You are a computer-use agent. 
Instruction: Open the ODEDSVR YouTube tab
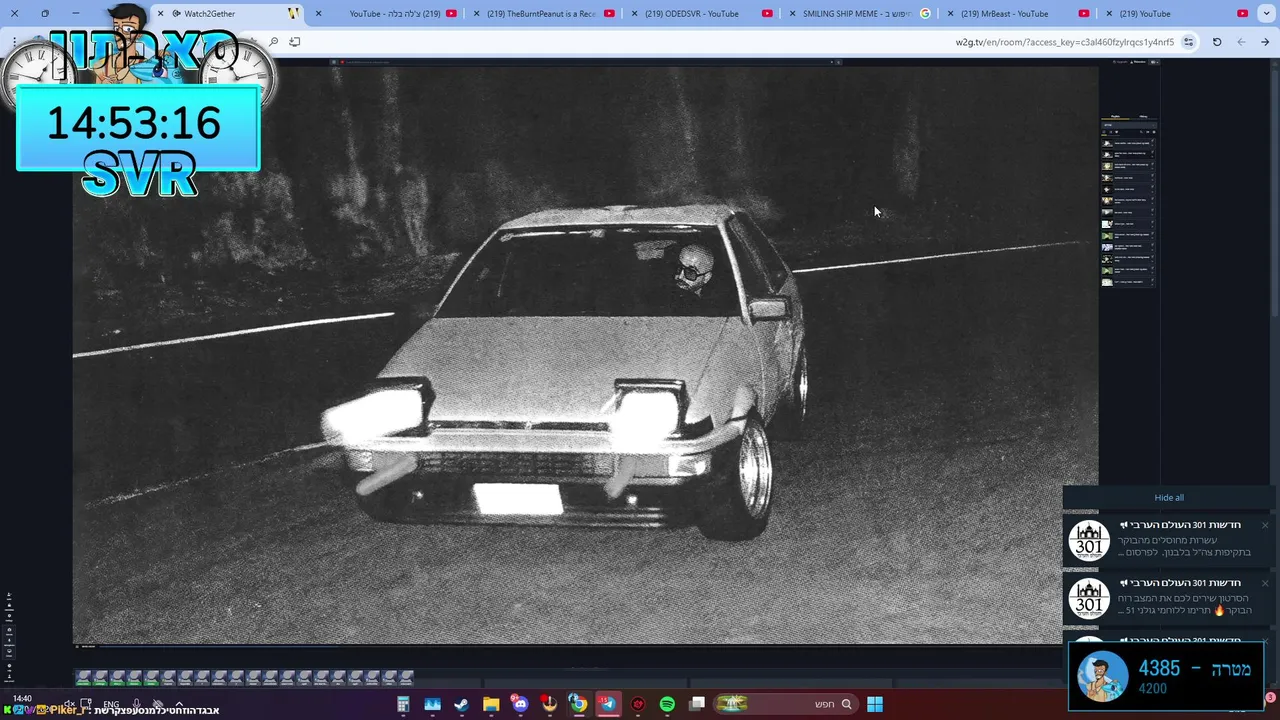702,14
